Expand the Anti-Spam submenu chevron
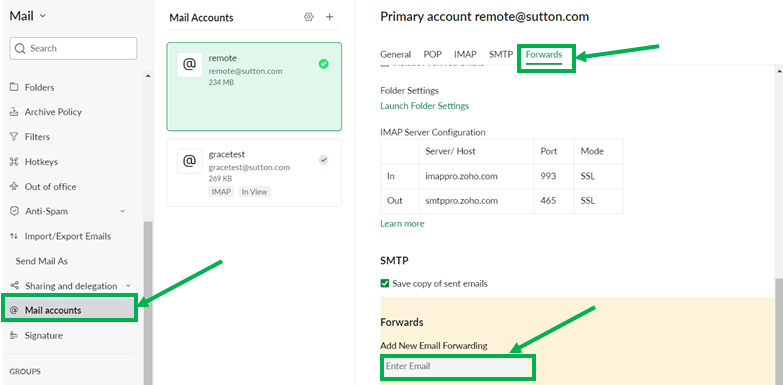Image resolution: width=783 pixels, height=385 pixels. [x=123, y=211]
